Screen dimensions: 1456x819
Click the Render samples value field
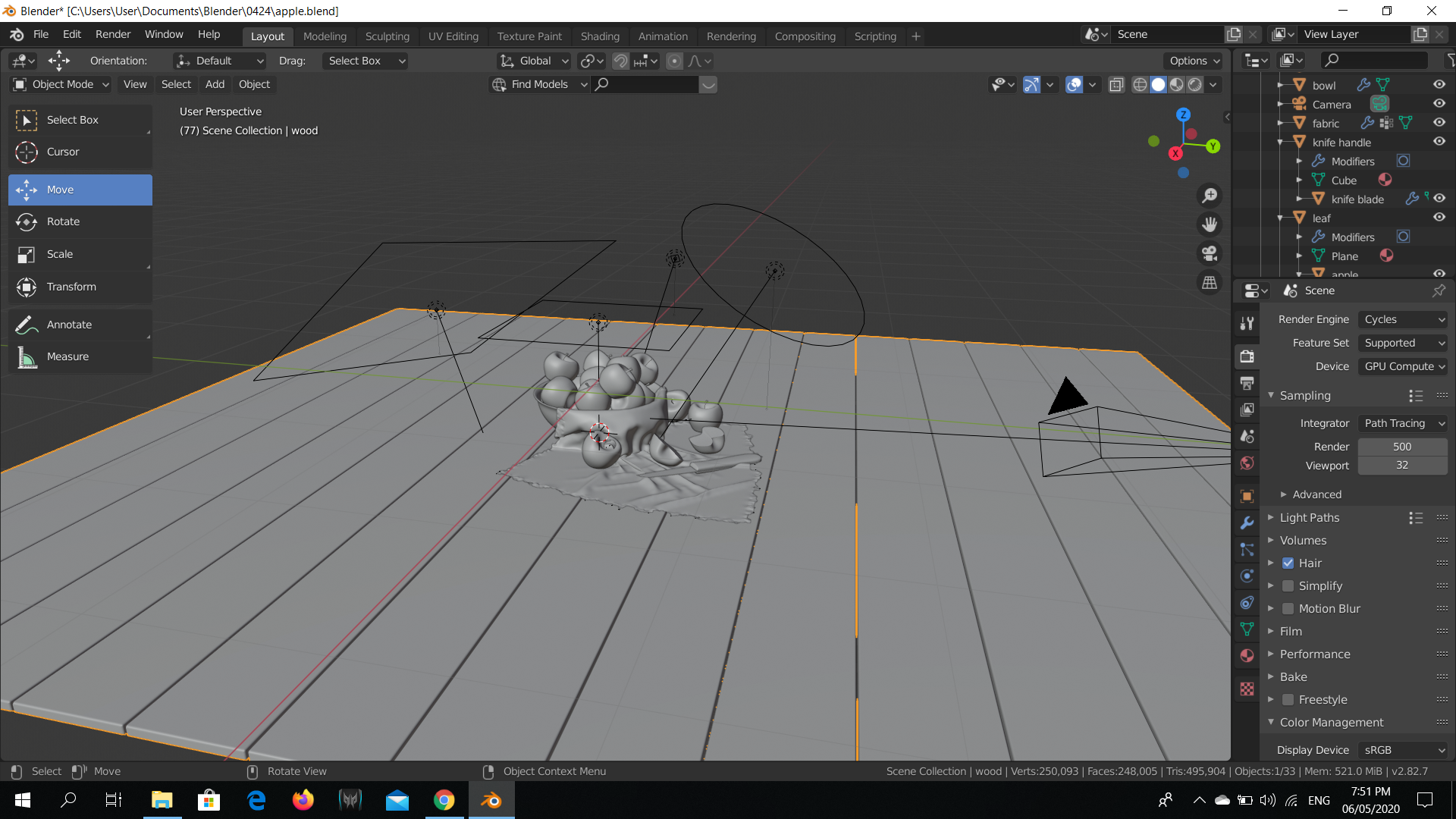click(1401, 447)
